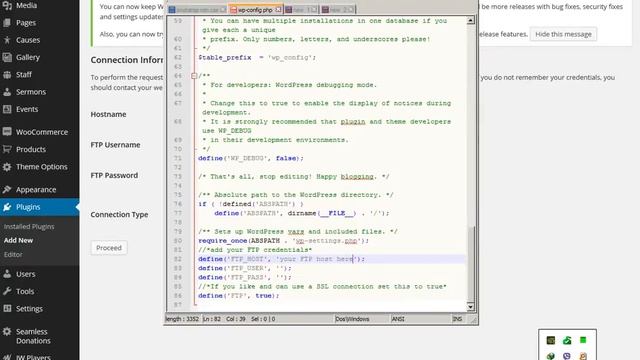Click the $table_prefix line 62
This screenshot has width=640, height=360.
(257, 58)
